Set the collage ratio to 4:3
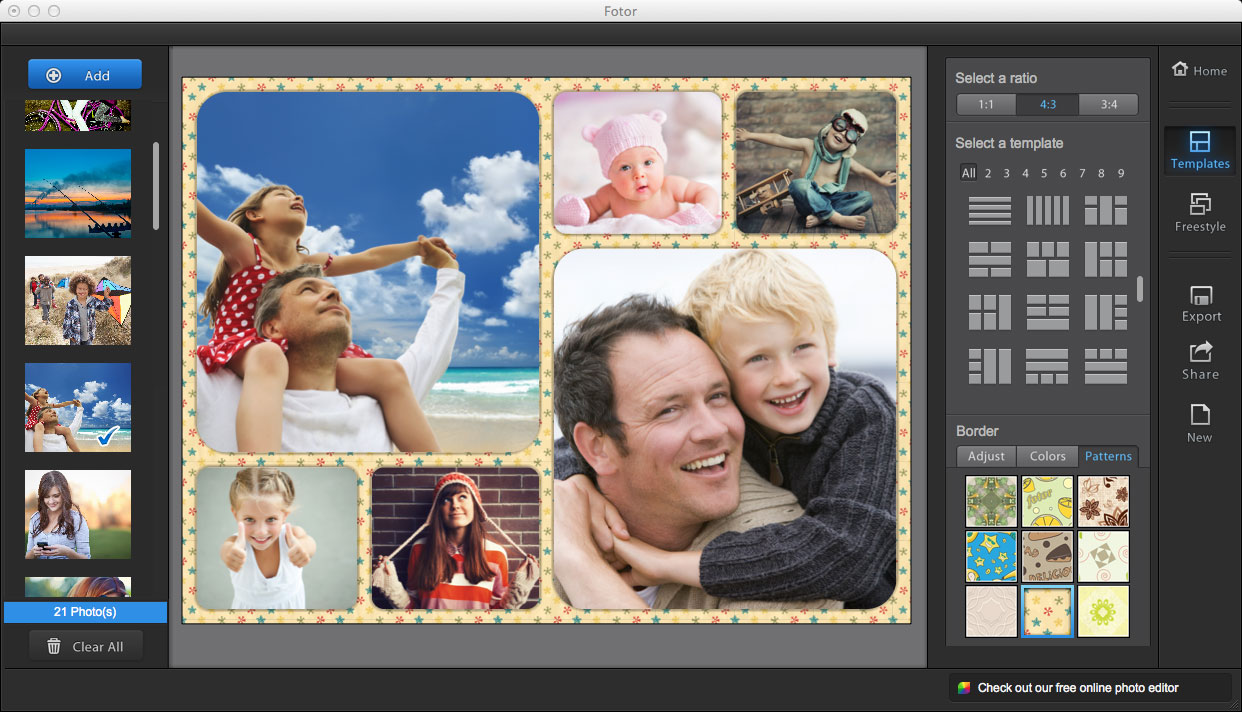The width and height of the screenshot is (1242, 712). (x=1048, y=105)
